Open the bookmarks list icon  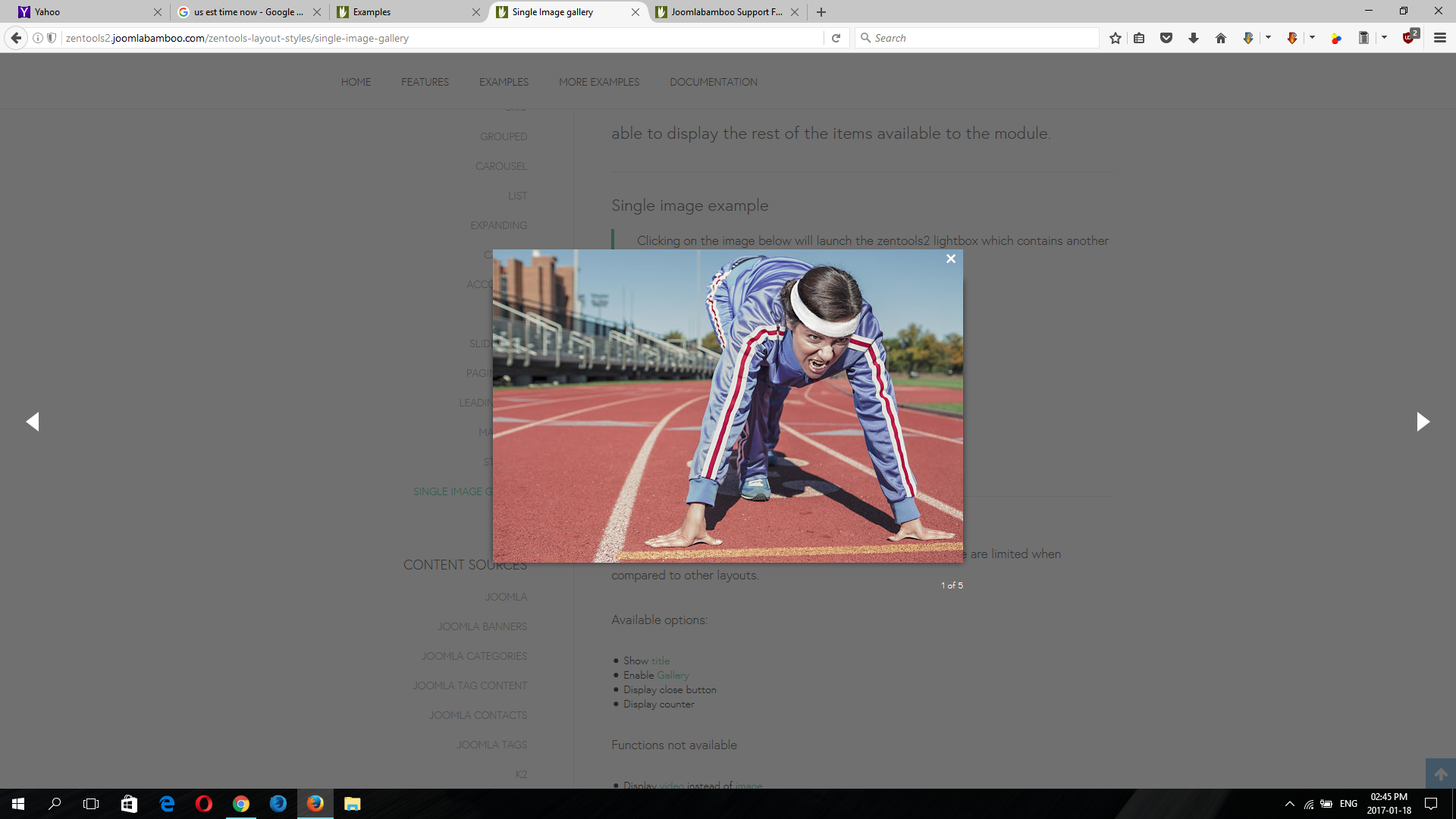click(1139, 38)
